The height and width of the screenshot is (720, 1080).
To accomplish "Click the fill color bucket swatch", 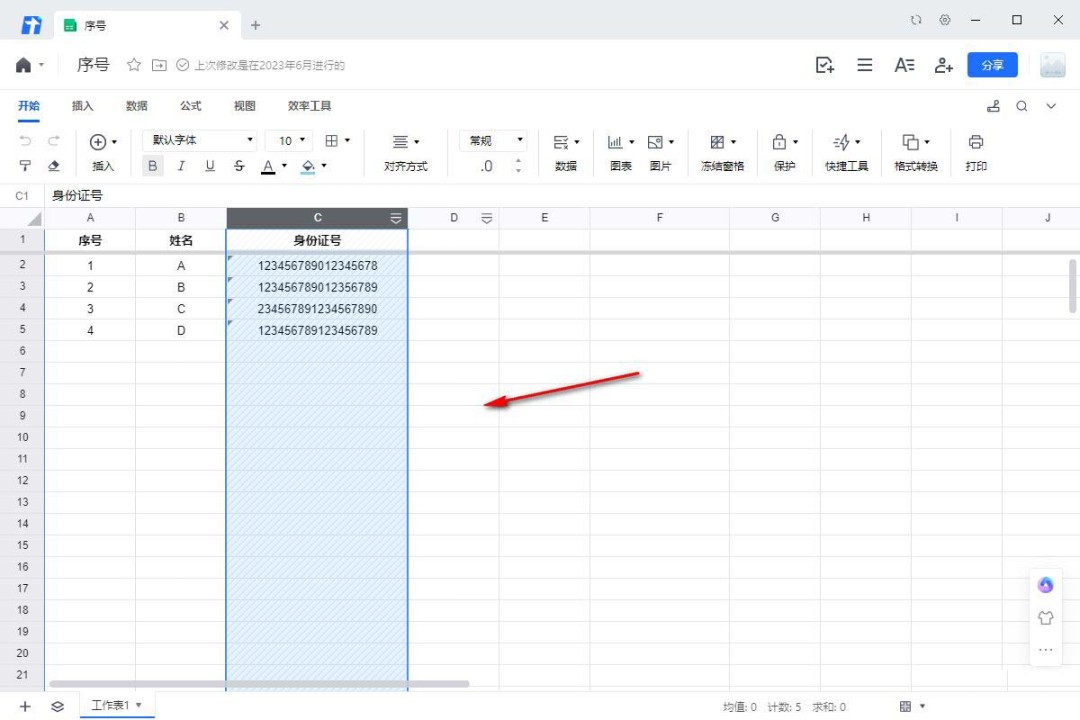I will pos(308,166).
